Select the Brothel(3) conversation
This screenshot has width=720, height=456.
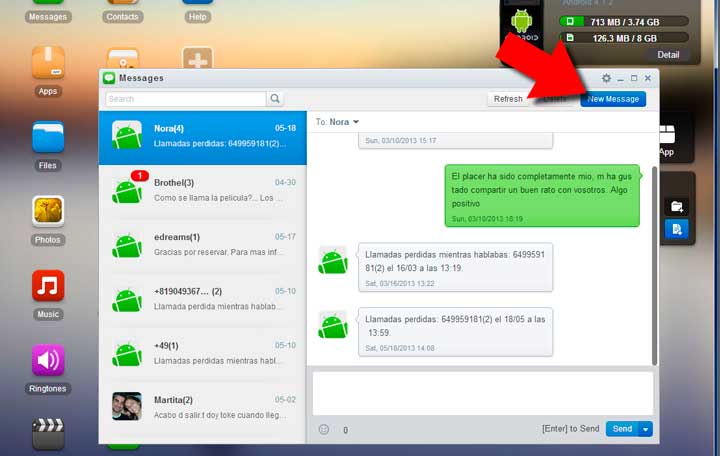click(x=202, y=191)
